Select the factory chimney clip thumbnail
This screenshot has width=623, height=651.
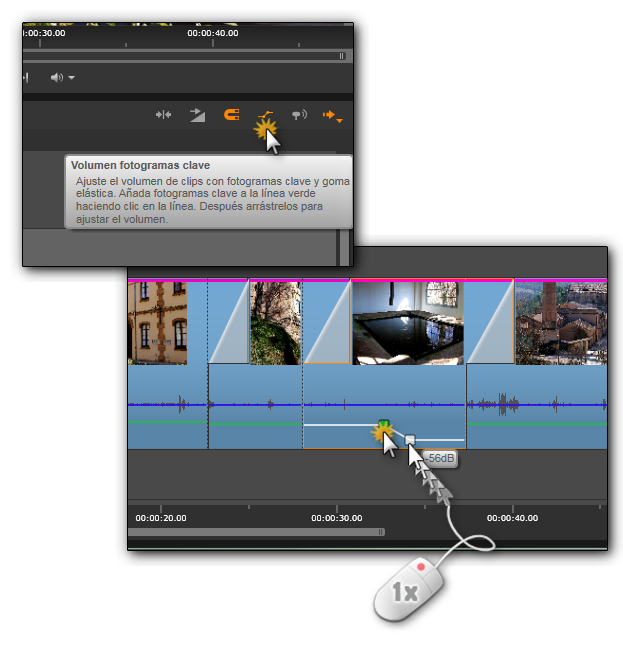561,323
